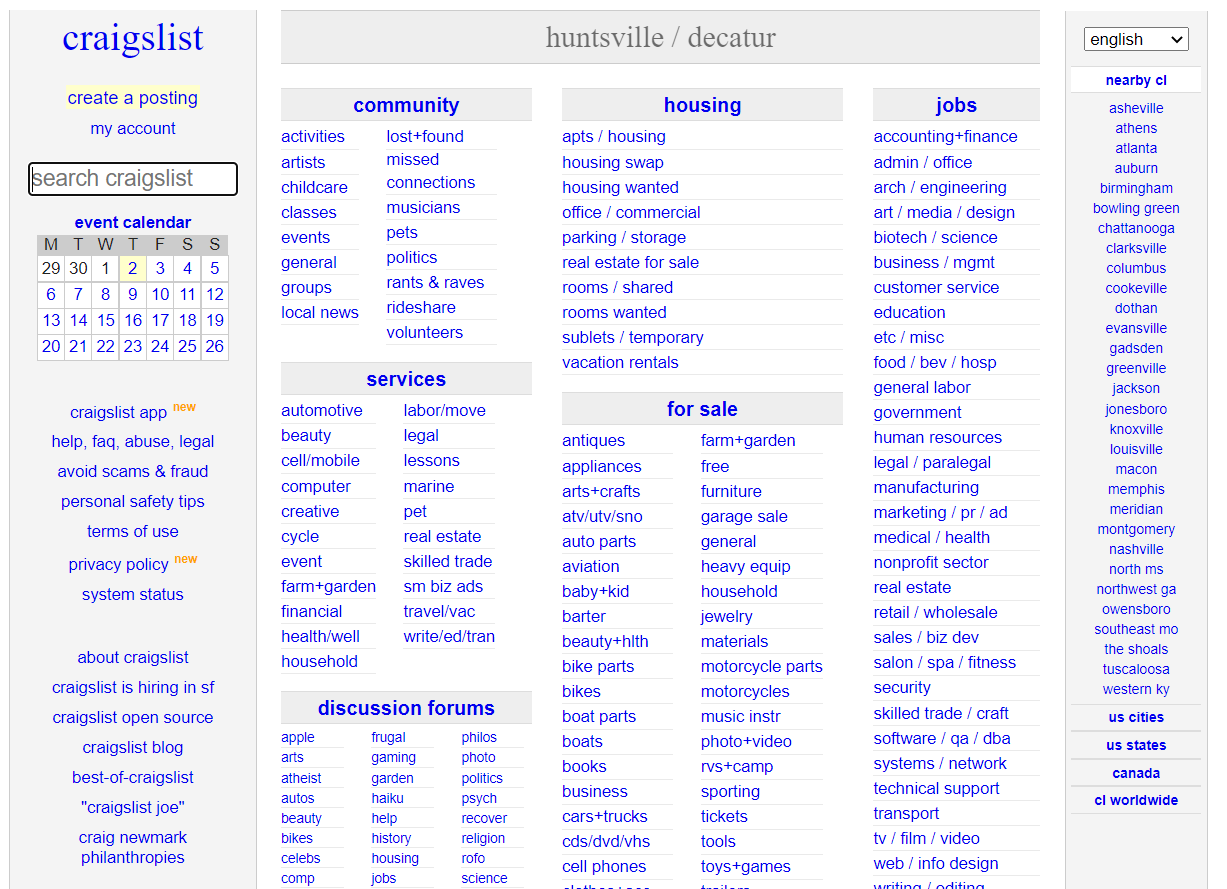The height and width of the screenshot is (889, 1227).
Task: View software / qa / dba jobs
Action: coord(941,738)
